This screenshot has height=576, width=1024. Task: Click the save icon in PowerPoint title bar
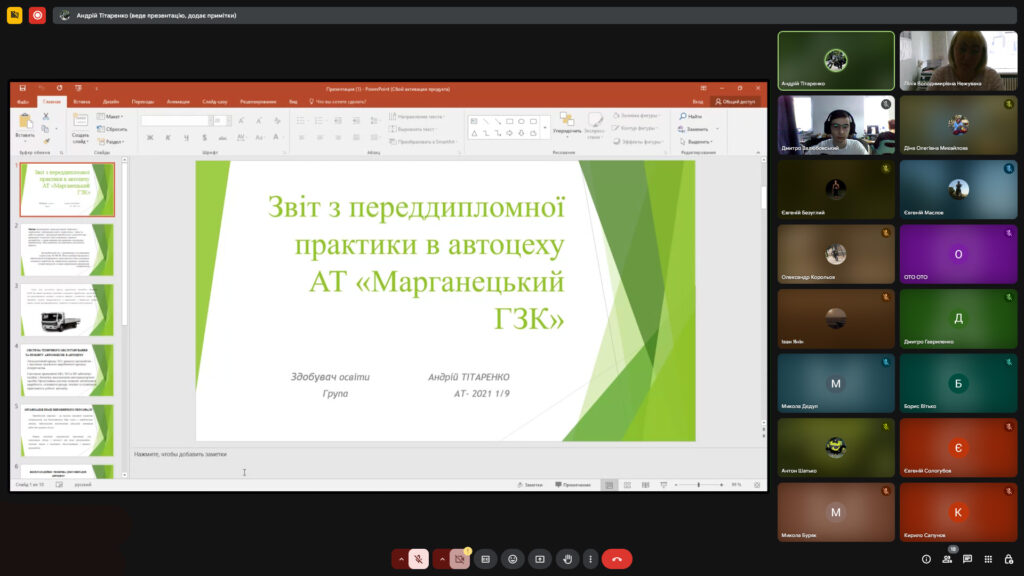click(x=22, y=88)
